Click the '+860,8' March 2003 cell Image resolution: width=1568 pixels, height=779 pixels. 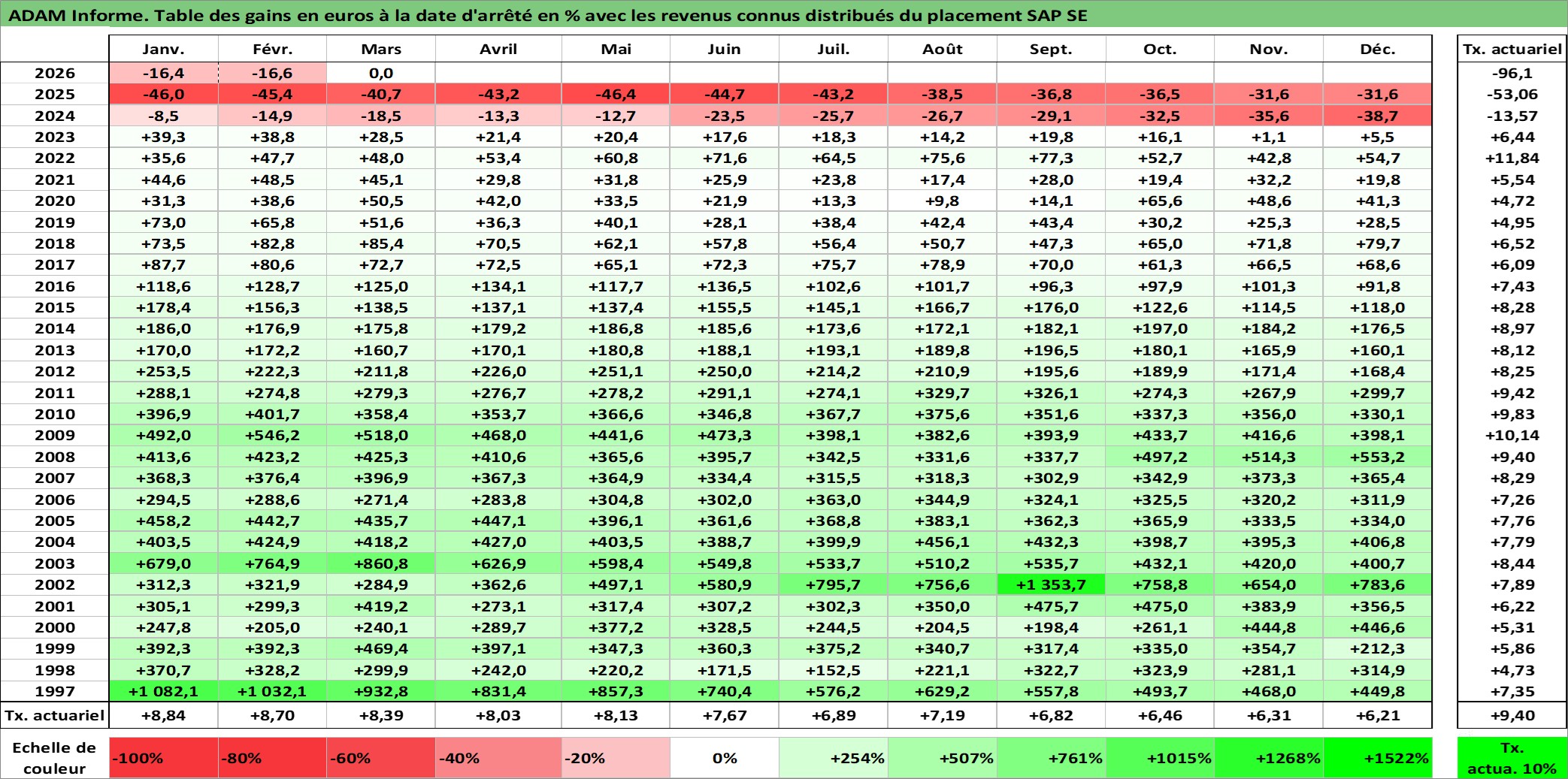click(x=381, y=563)
